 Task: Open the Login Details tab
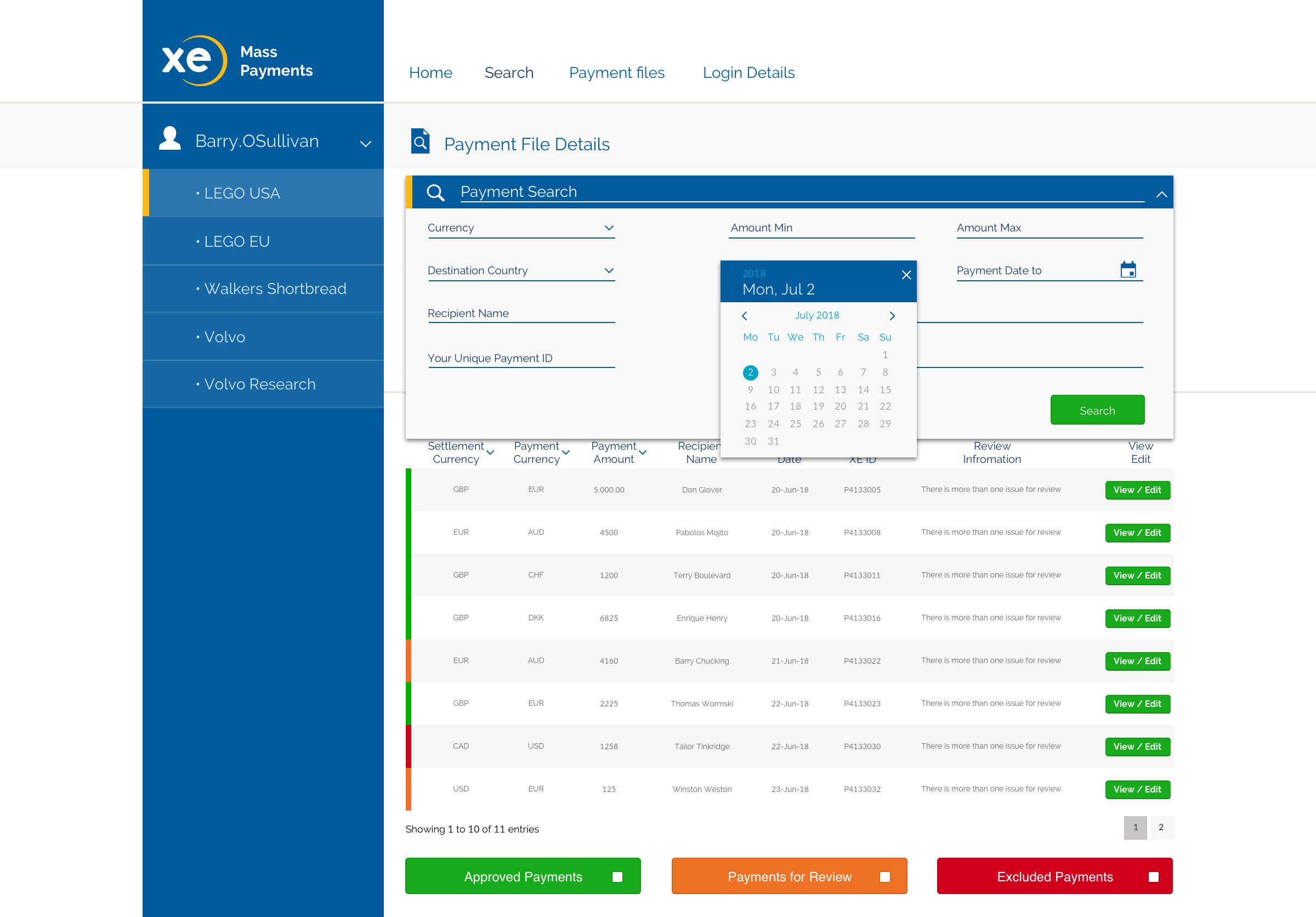748,73
